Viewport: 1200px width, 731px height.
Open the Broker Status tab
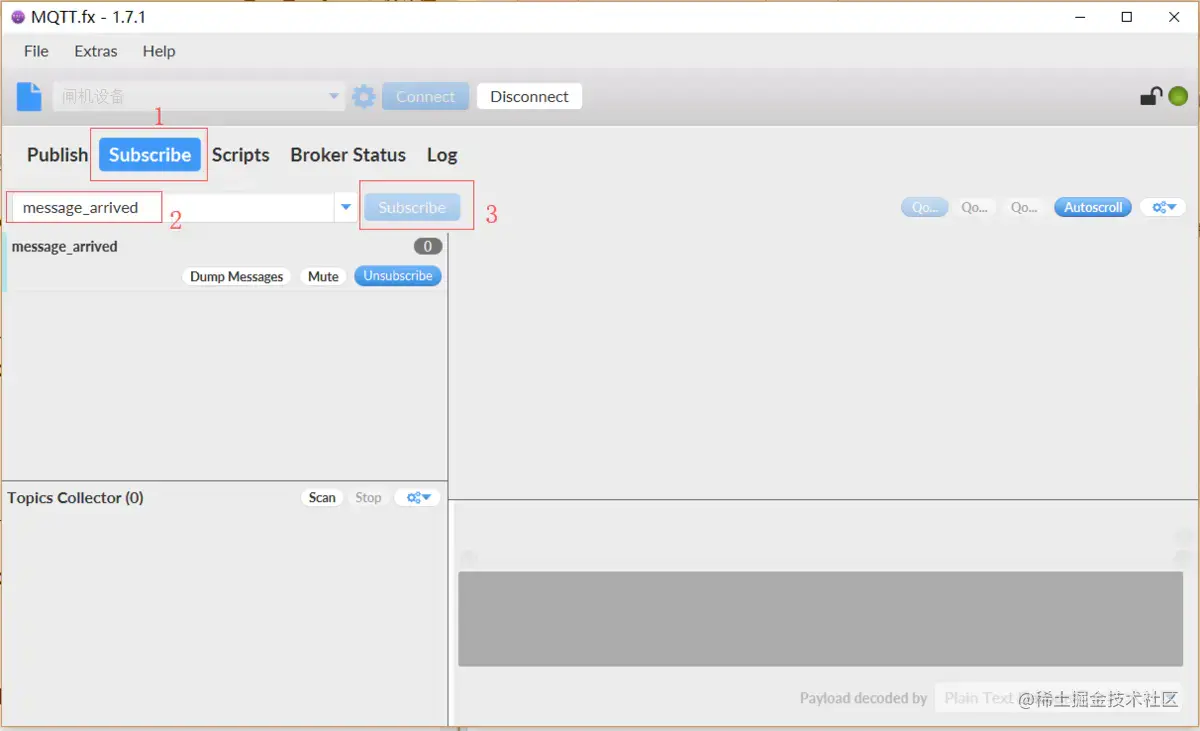point(348,155)
